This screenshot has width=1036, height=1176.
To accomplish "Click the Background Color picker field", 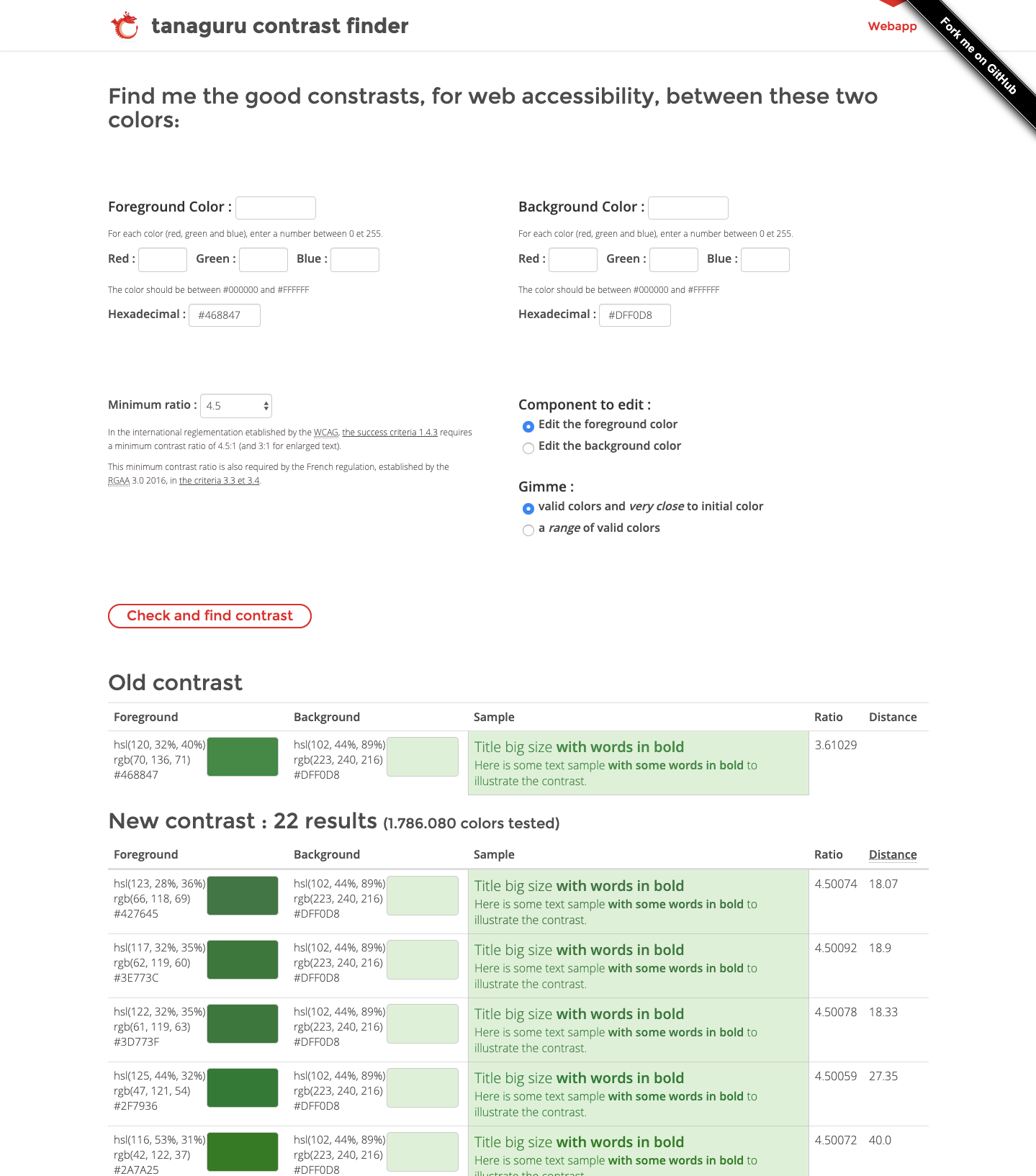I will [688, 208].
